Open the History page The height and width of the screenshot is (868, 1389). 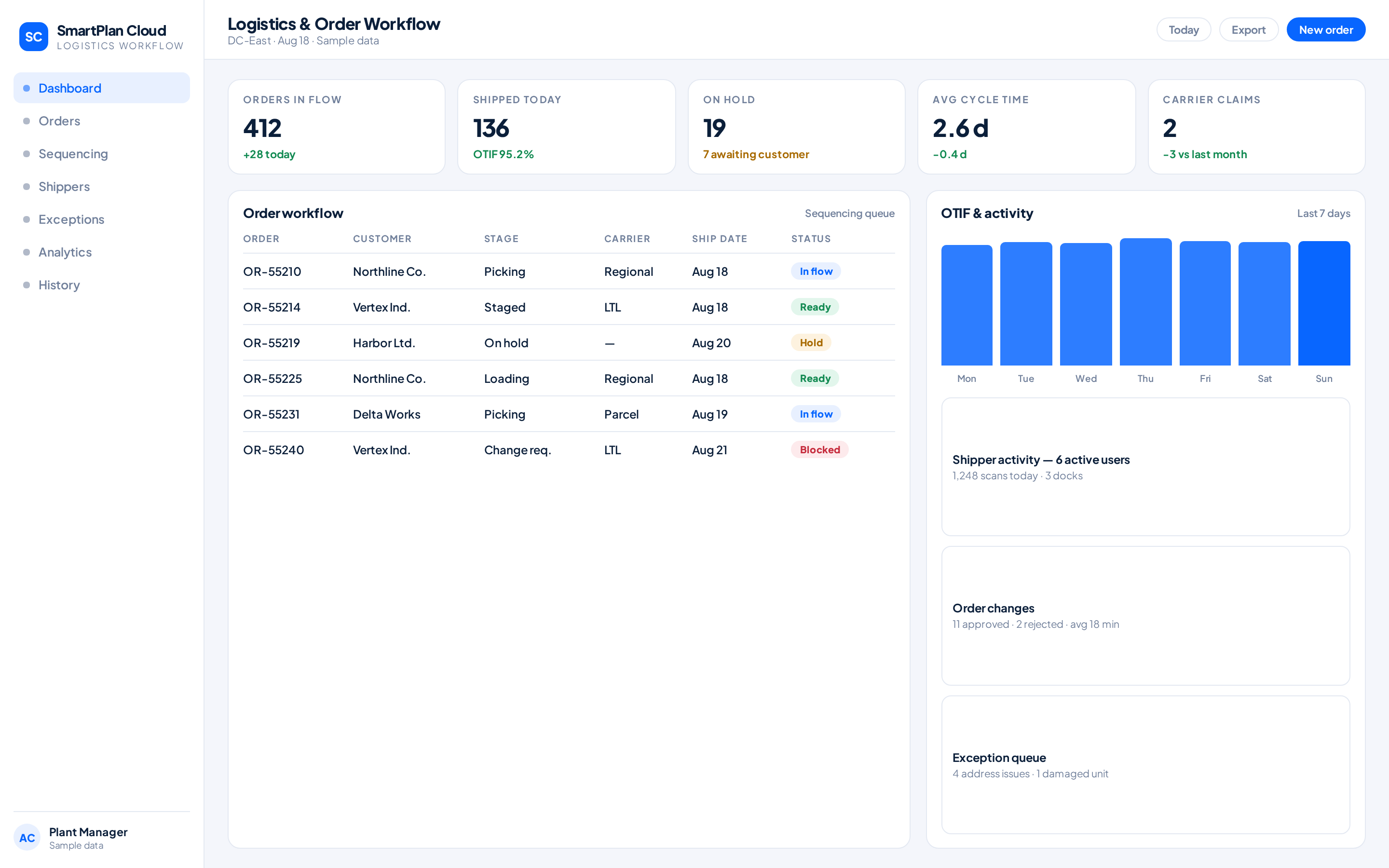coord(102,285)
